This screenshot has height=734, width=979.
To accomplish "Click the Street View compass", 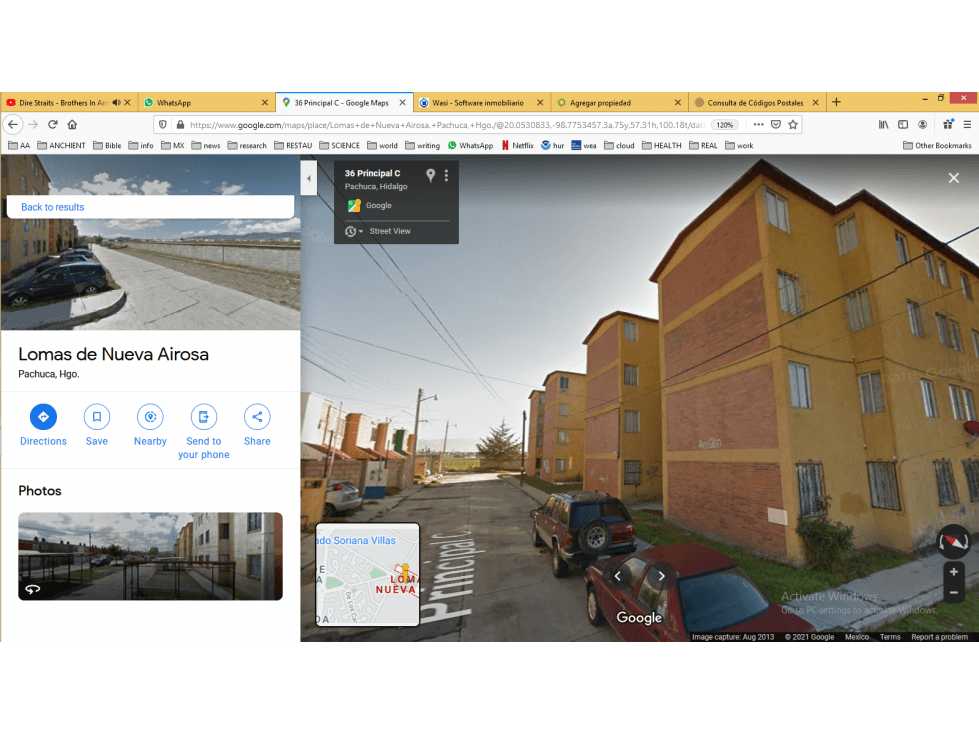I will (954, 541).
